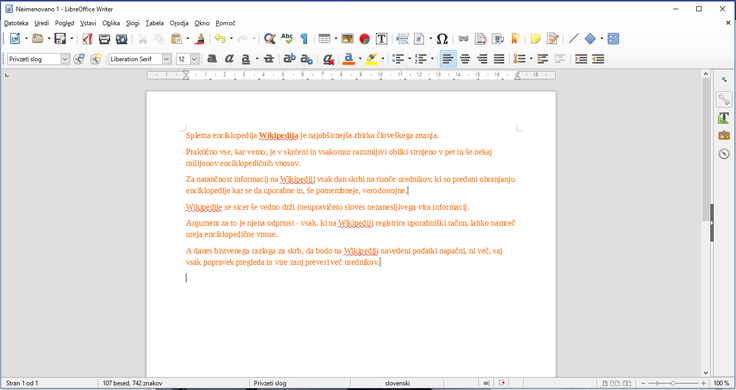Click the Paste clipboard icon
This screenshot has width=736, height=390.
(176, 38)
